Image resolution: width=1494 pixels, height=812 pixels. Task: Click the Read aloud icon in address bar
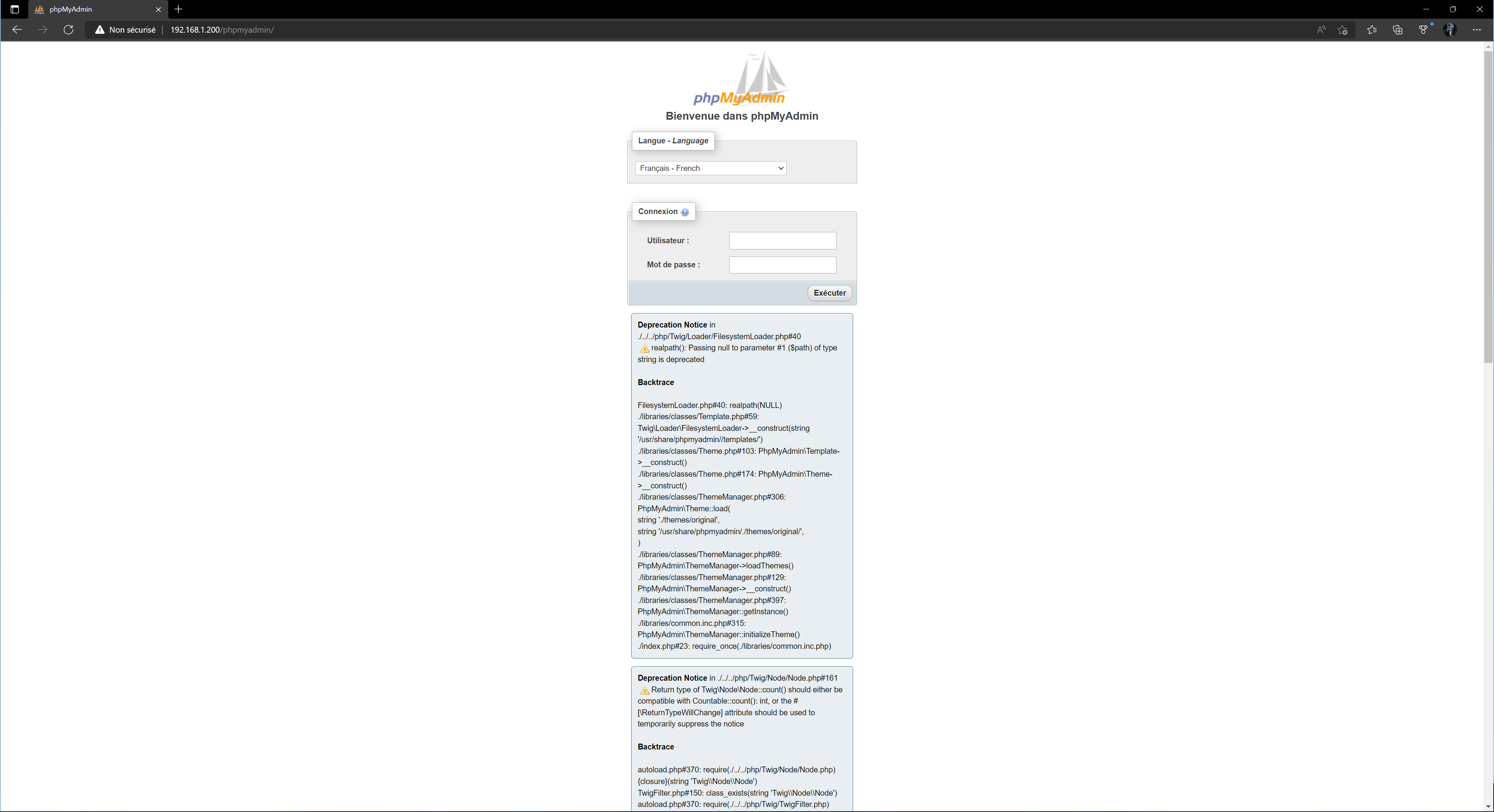click(x=1321, y=30)
